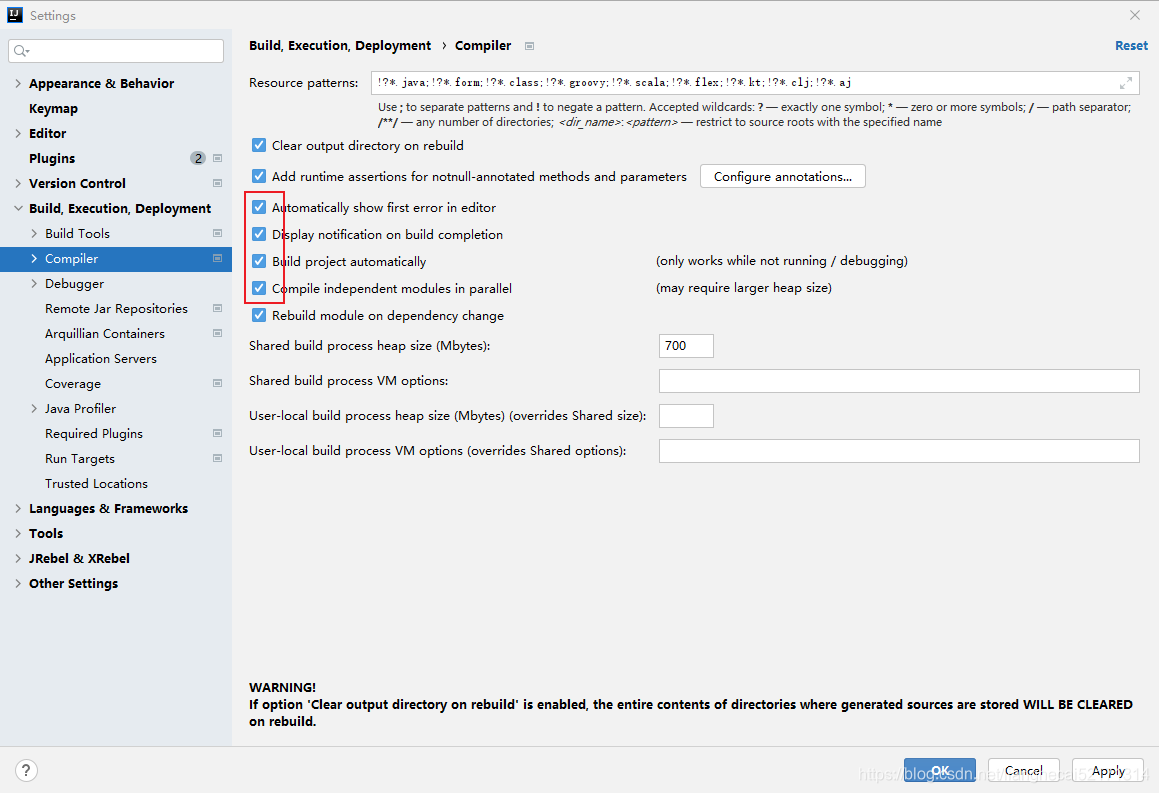Click the IntelliJ IDEA logo in title bar

15,15
